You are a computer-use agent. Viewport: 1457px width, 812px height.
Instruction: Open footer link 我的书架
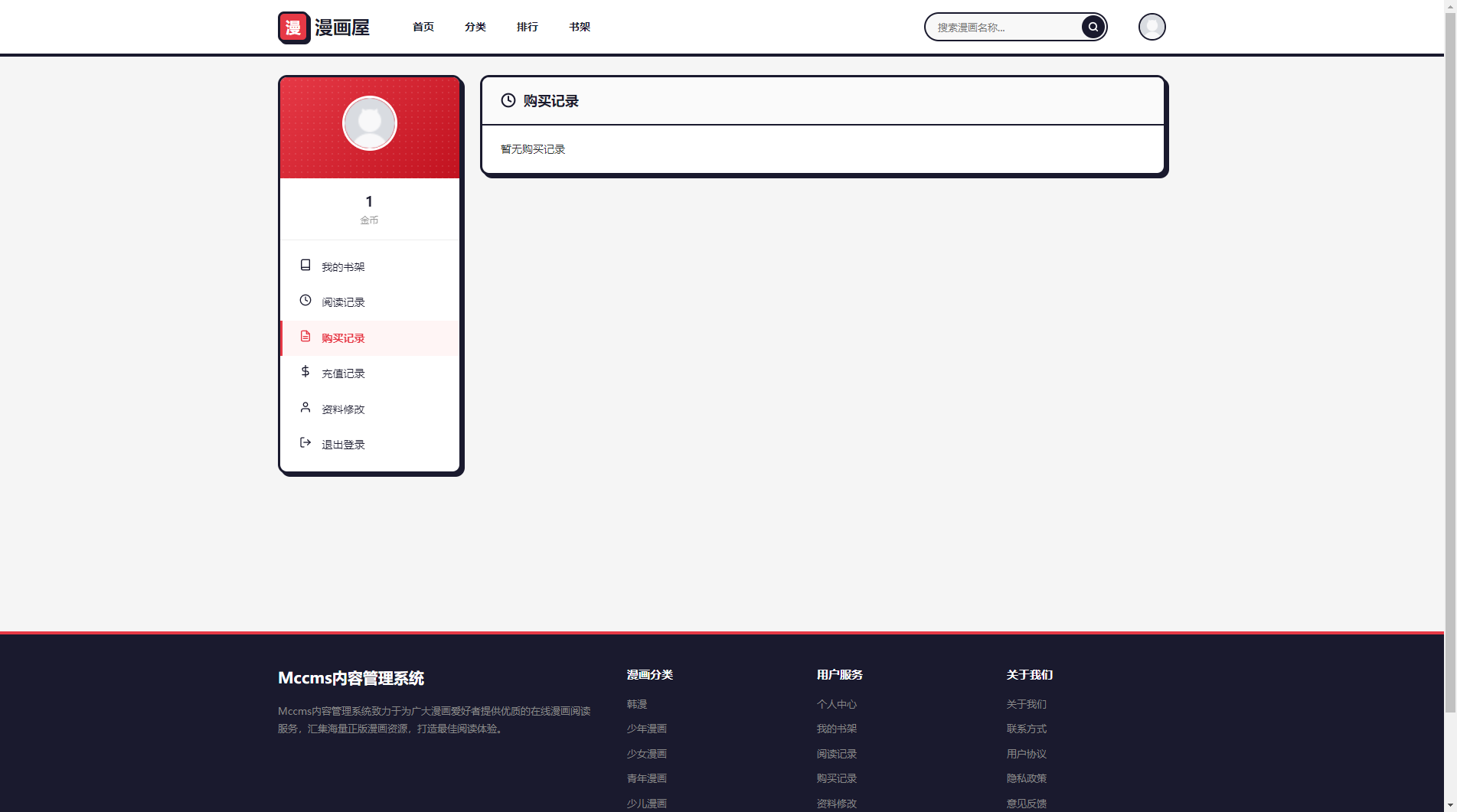(x=837, y=729)
